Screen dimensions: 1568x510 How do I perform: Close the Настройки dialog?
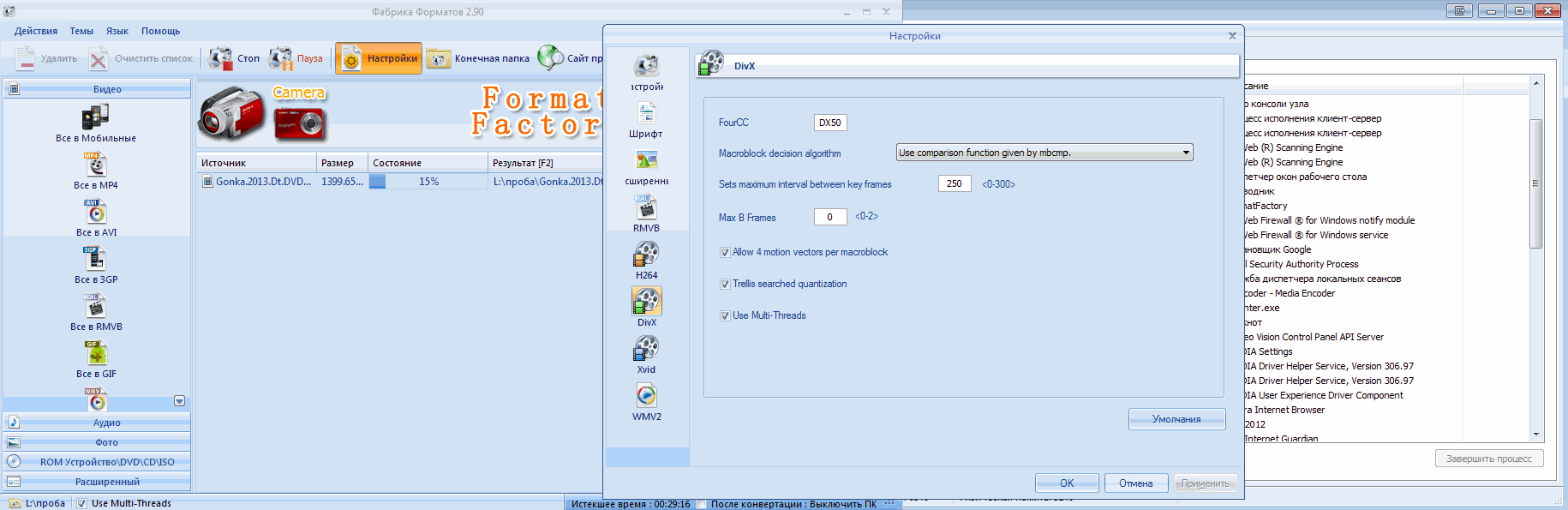1232,36
